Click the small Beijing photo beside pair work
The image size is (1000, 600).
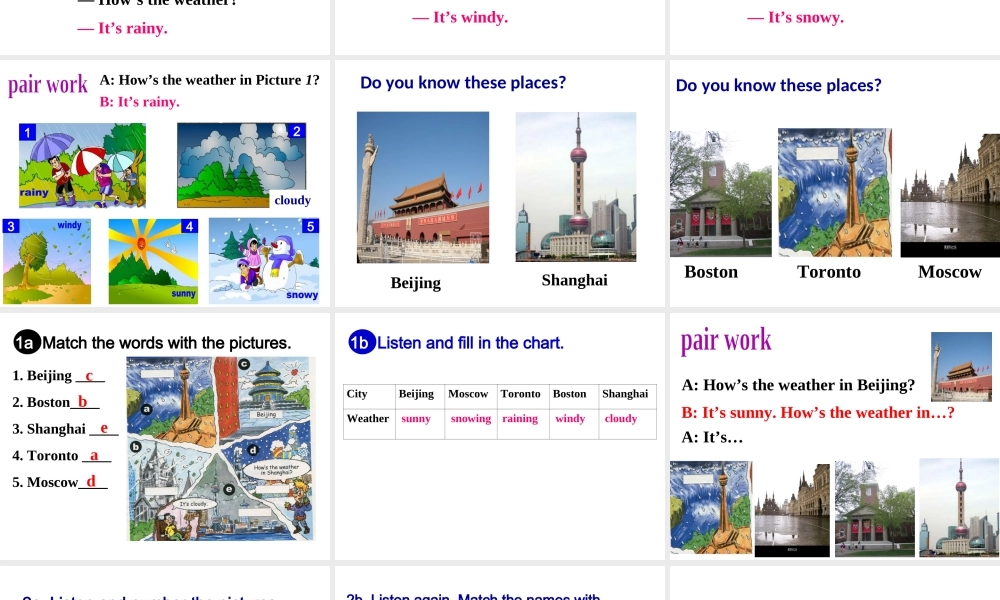(961, 367)
